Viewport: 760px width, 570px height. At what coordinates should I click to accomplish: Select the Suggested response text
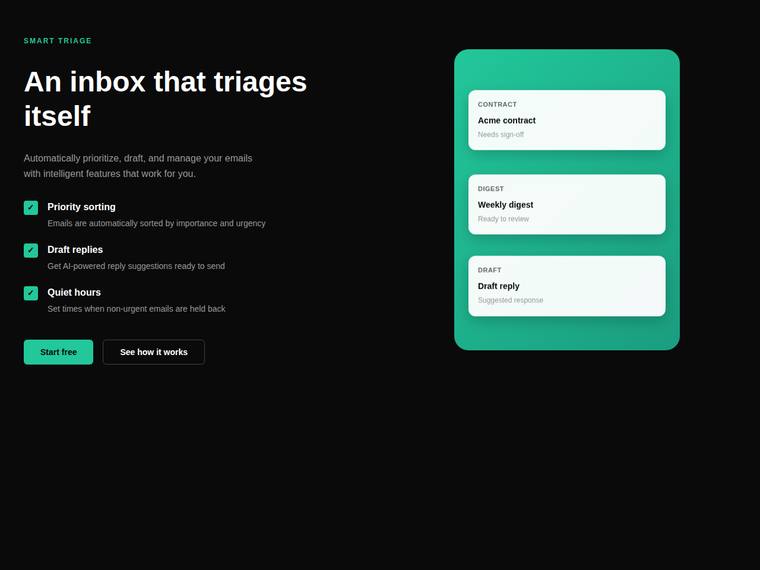coord(510,300)
